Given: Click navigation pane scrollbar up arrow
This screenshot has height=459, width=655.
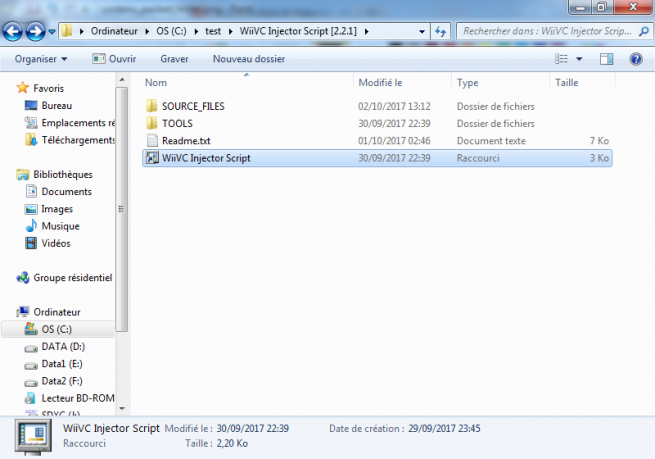Looking at the screenshot, I should (x=122, y=79).
